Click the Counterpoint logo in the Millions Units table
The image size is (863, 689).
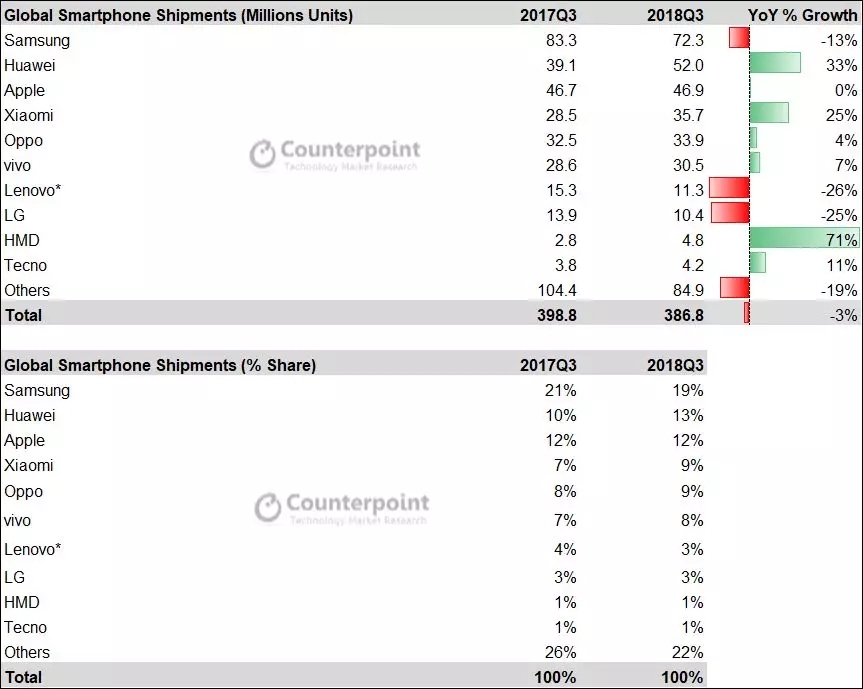335,153
